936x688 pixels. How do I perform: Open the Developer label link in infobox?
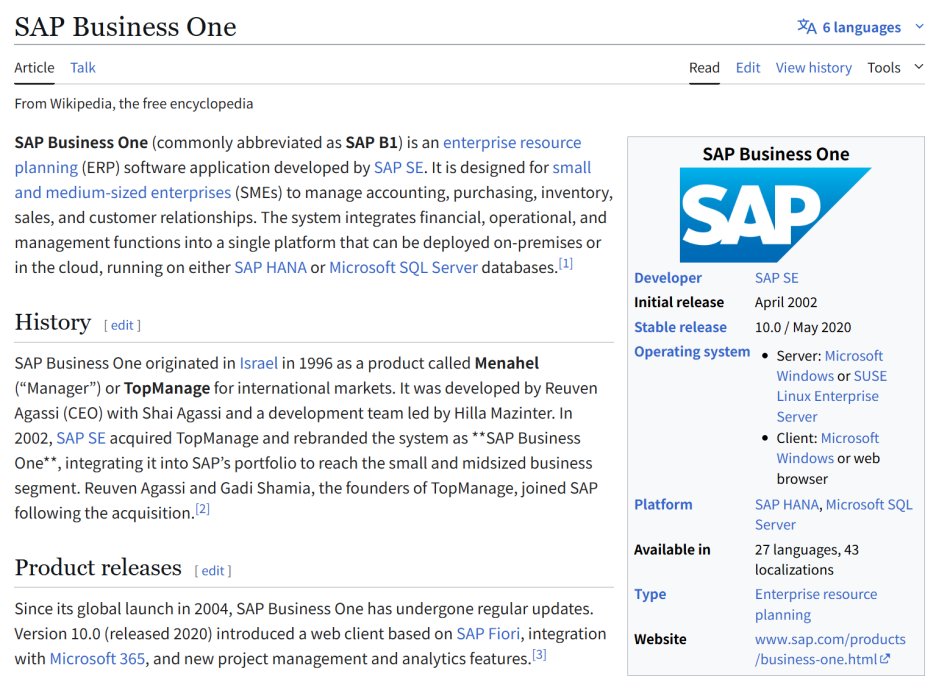point(667,278)
